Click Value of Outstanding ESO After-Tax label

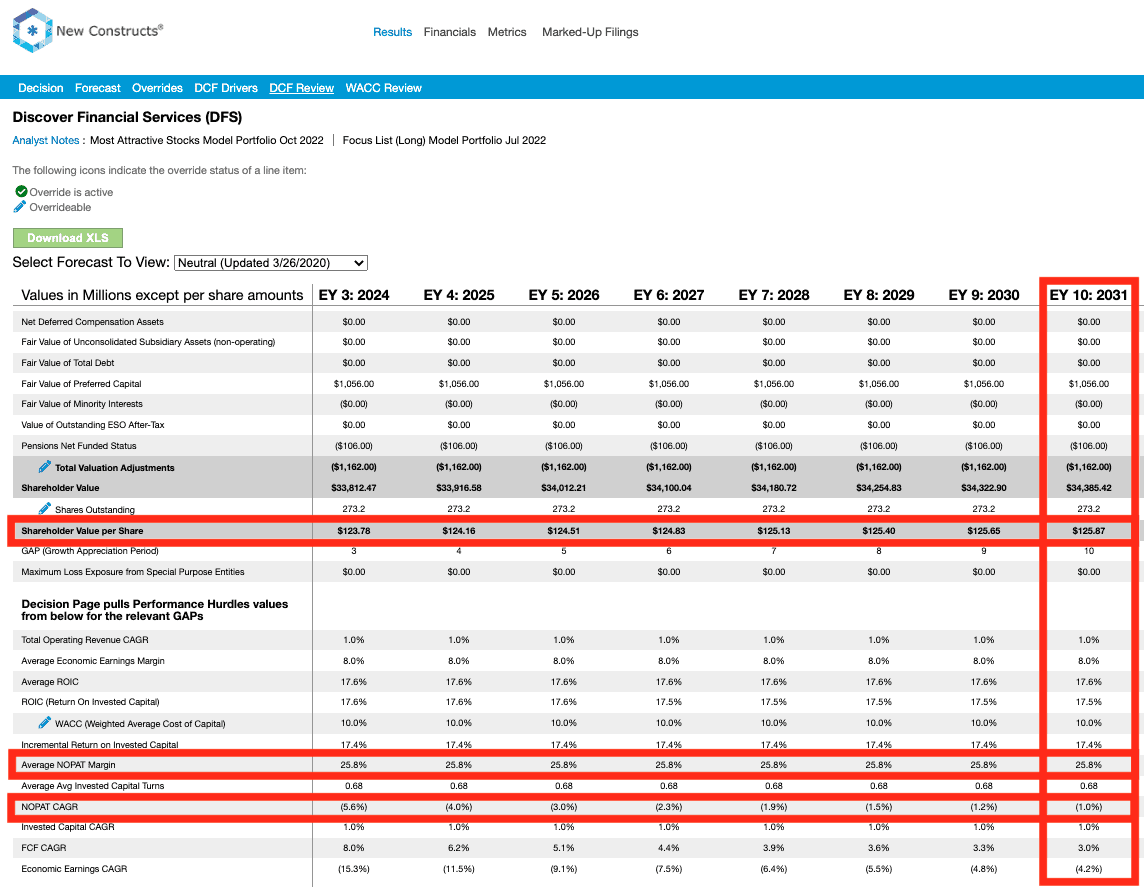point(93,425)
